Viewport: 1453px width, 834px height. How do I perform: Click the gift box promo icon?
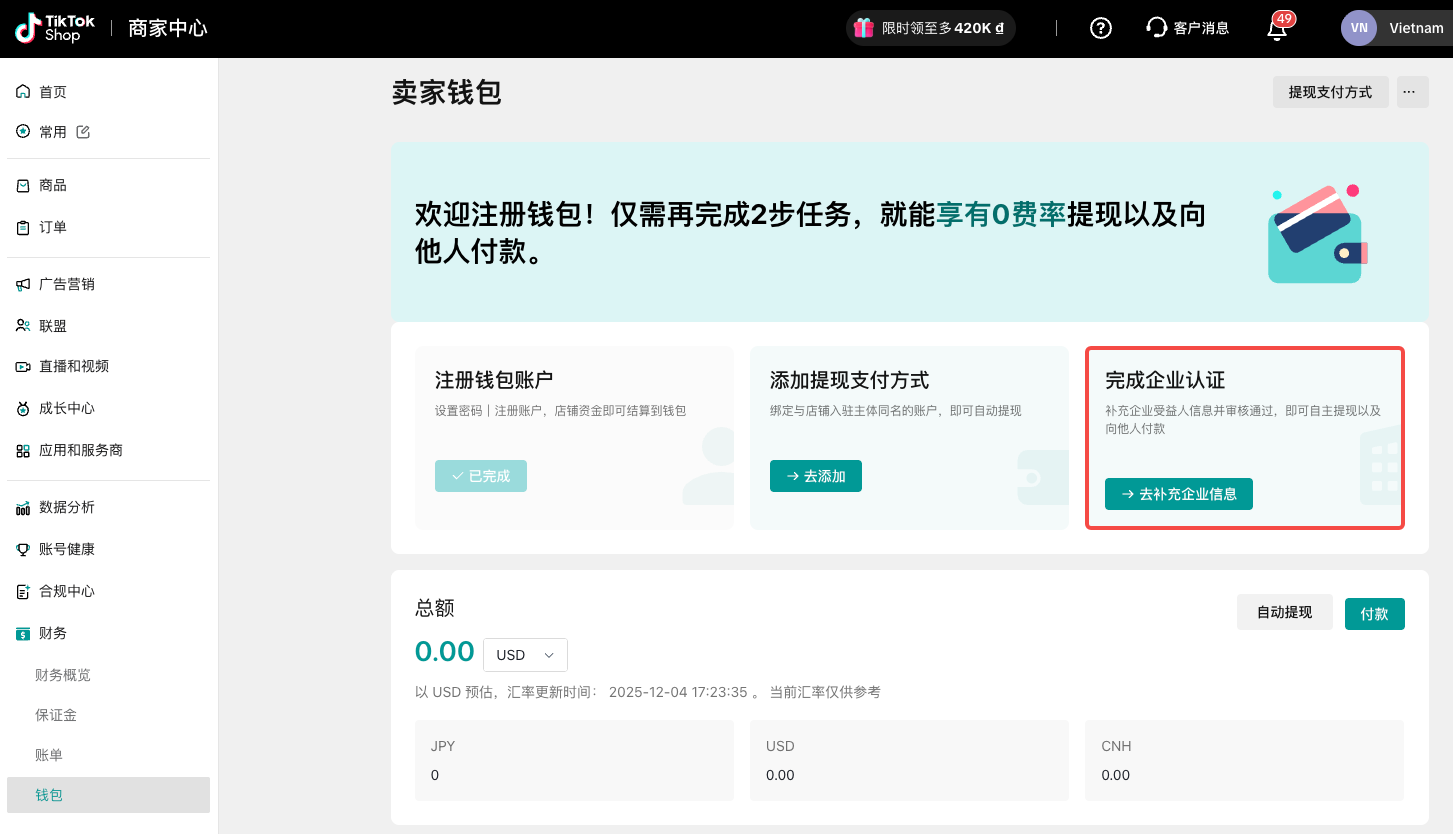(x=864, y=28)
